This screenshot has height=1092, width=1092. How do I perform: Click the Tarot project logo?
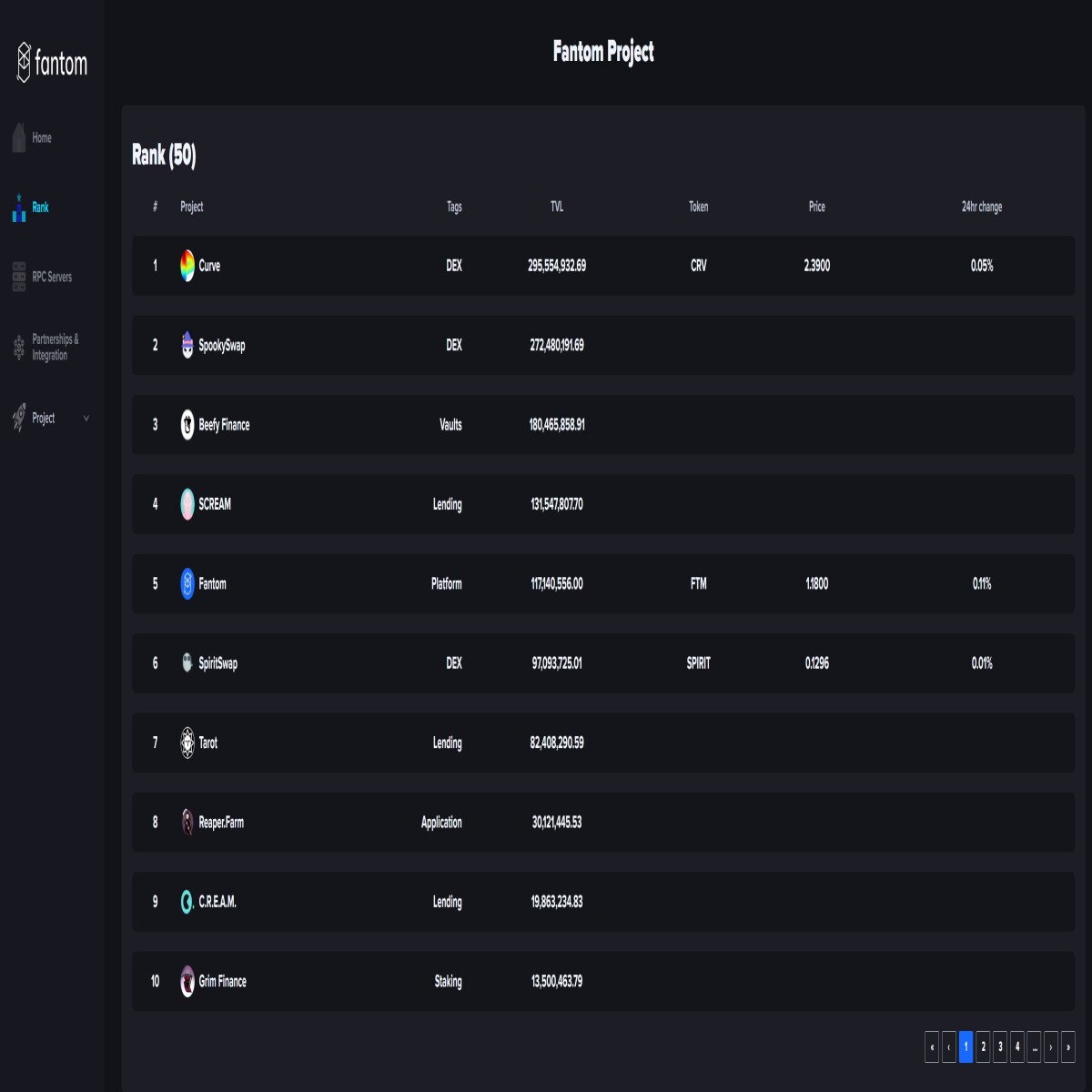187,743
